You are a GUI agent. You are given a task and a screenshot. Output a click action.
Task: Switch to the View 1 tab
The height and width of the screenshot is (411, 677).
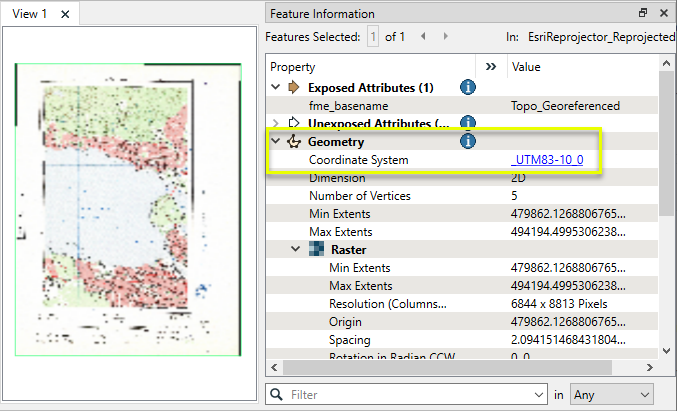tap(30, 15)
